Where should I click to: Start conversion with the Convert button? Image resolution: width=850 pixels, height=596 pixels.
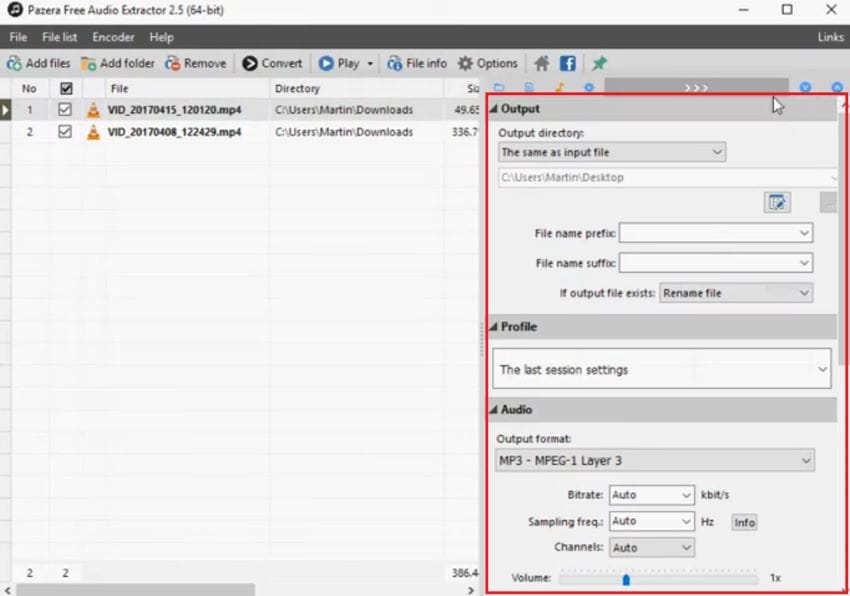(272, 63)
